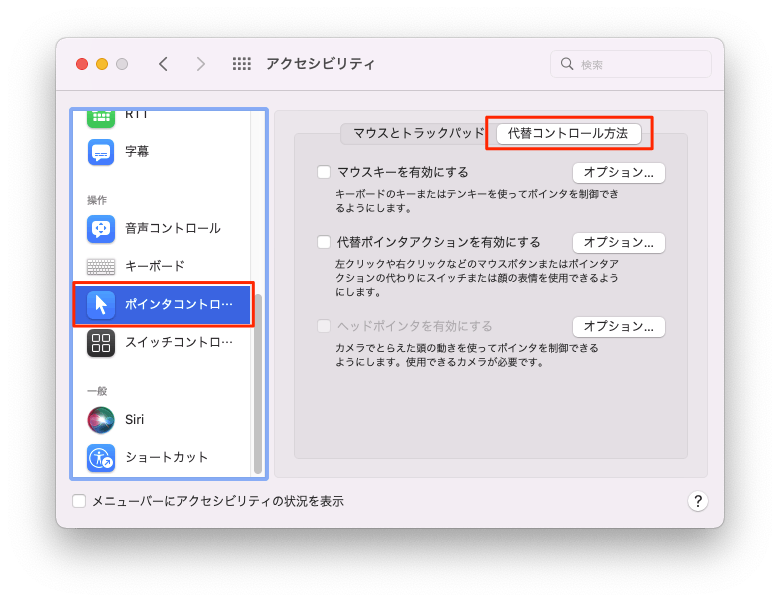Screen dimensions: 780x602
Task: Open オプション for 代替ポインタアクション
Action: point(619,243)
